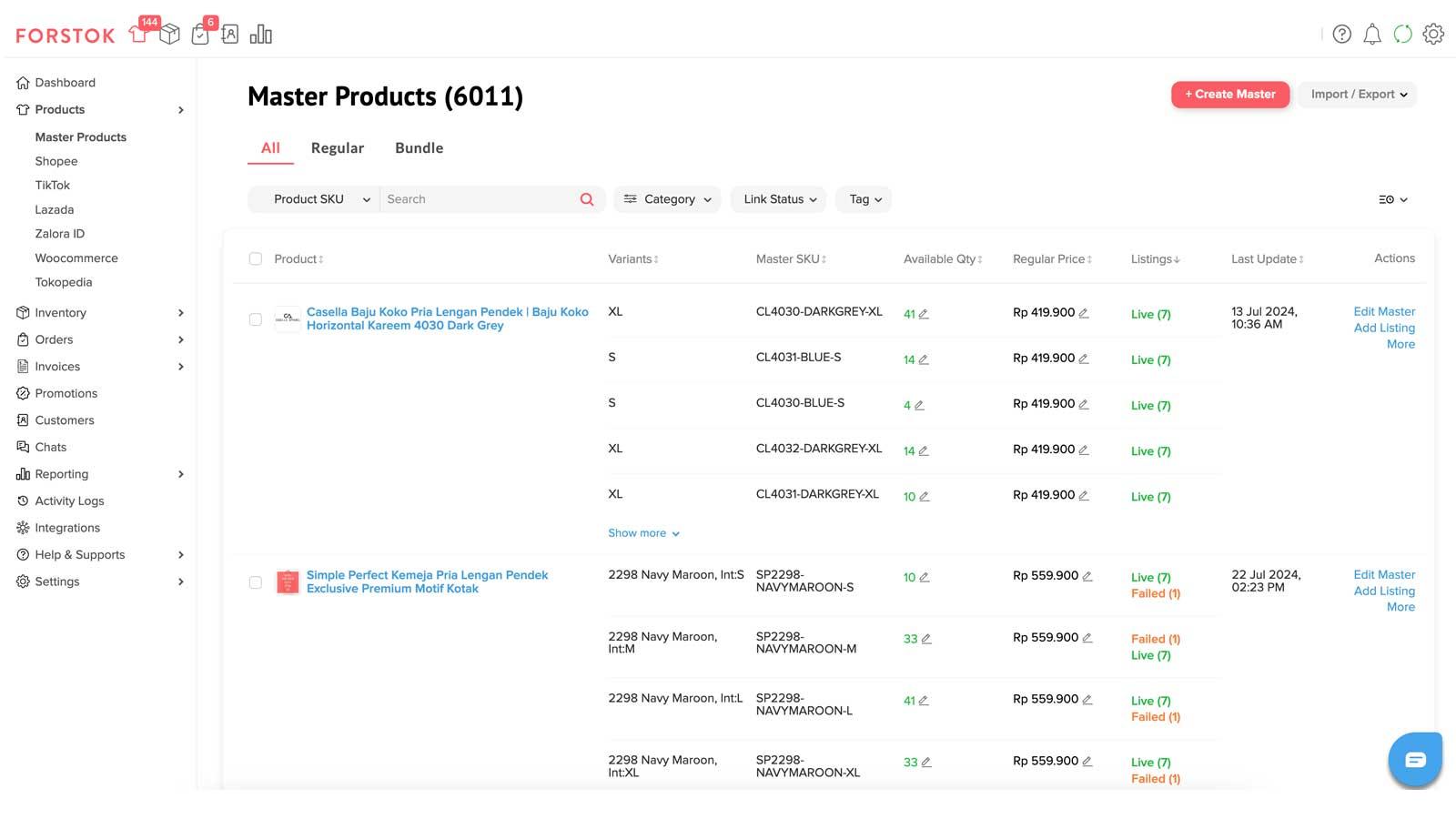The width and height of the screenshot is (1456, 819).
Task: Open the bar chart analytics icon in top toolbar
Action: 261,34
